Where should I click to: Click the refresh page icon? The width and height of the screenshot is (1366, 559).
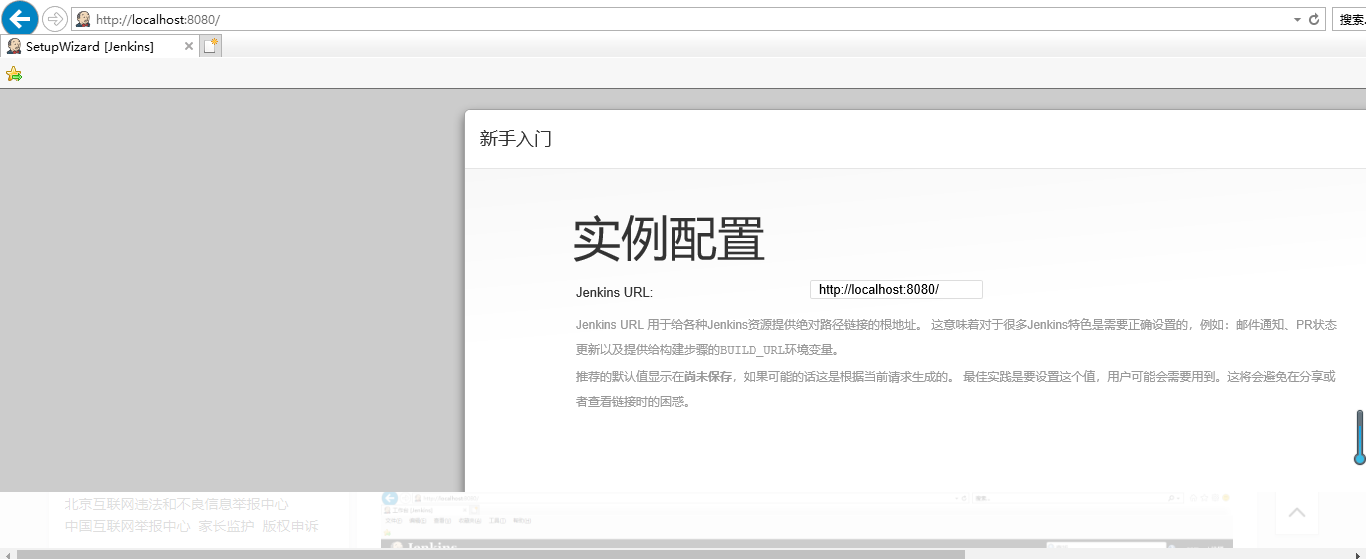coord(1314,19)
